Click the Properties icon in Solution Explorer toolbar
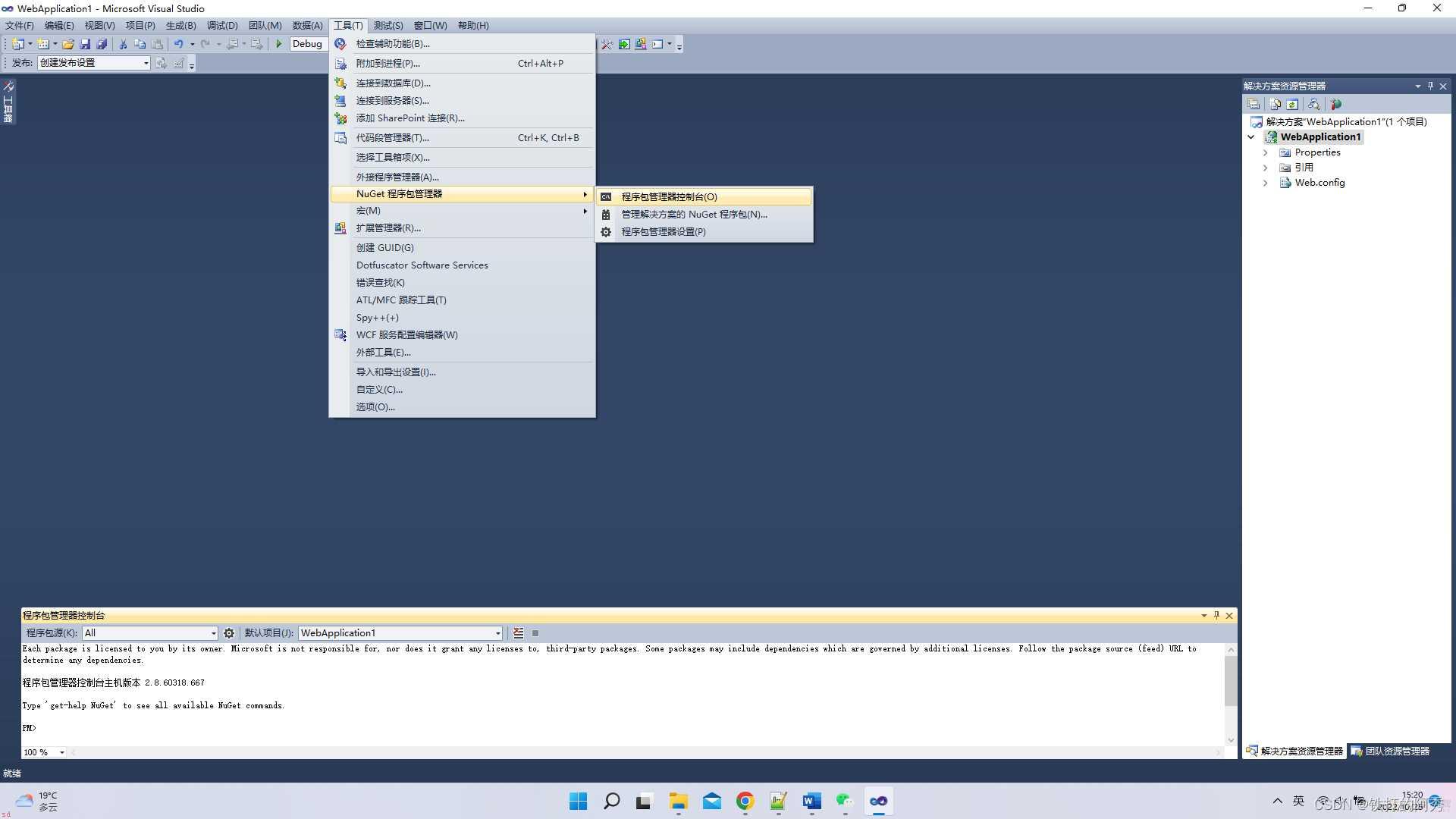The width and height of the screenshot is (1456, 819). tap(1254, 105)
